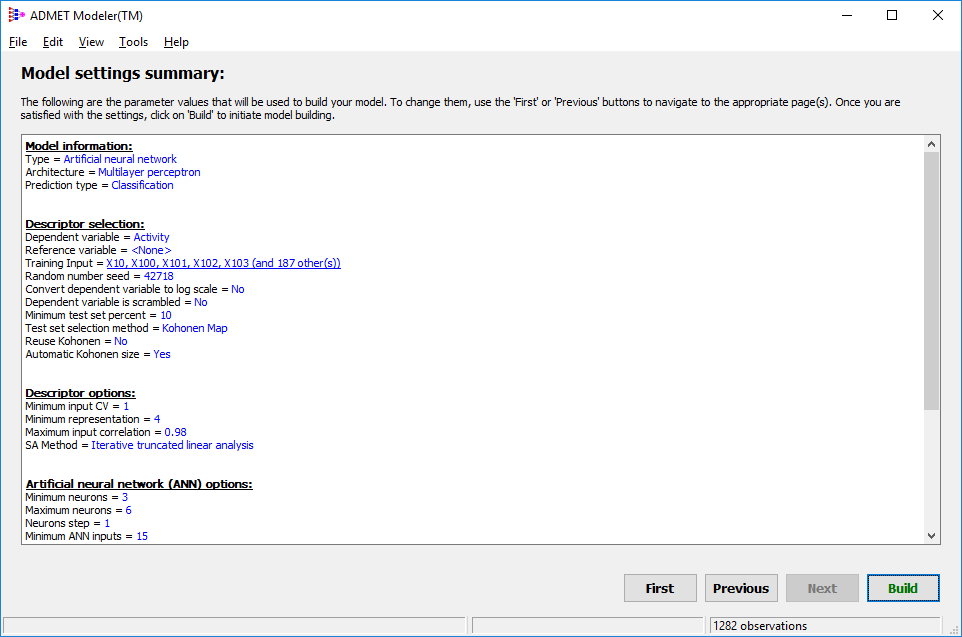Image resolution: width=962 pixels, height=637 pixels.
Task: Click the scrollbar down arrow
Action: pos(931,536)
